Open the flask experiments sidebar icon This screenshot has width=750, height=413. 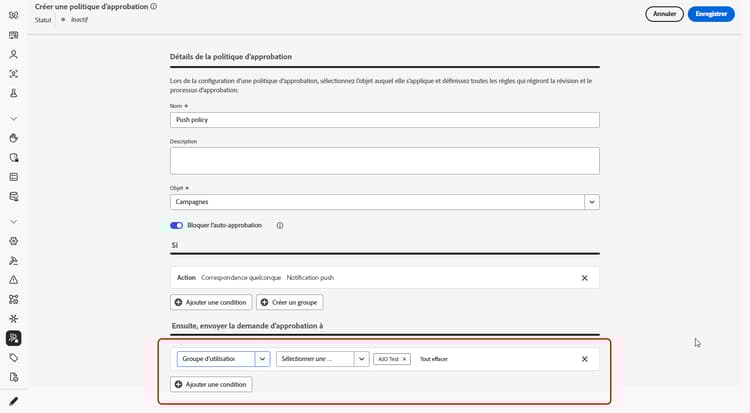(13, 93)
